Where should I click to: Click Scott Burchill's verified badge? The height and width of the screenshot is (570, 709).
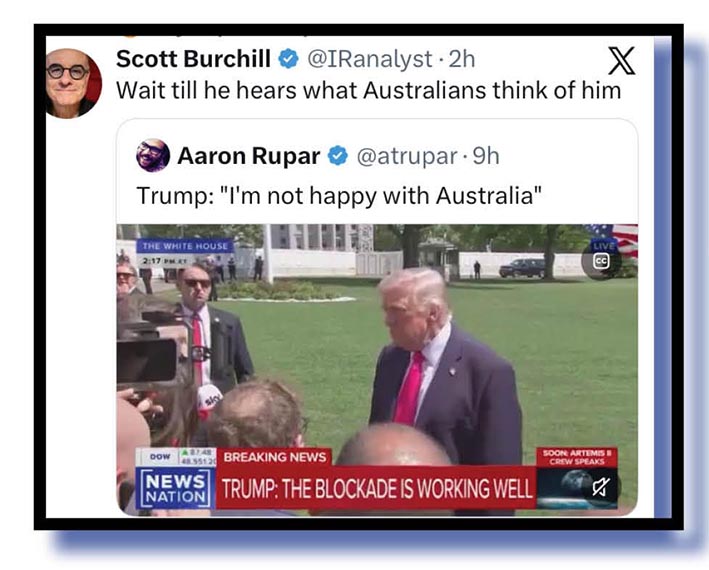point(288,59)
